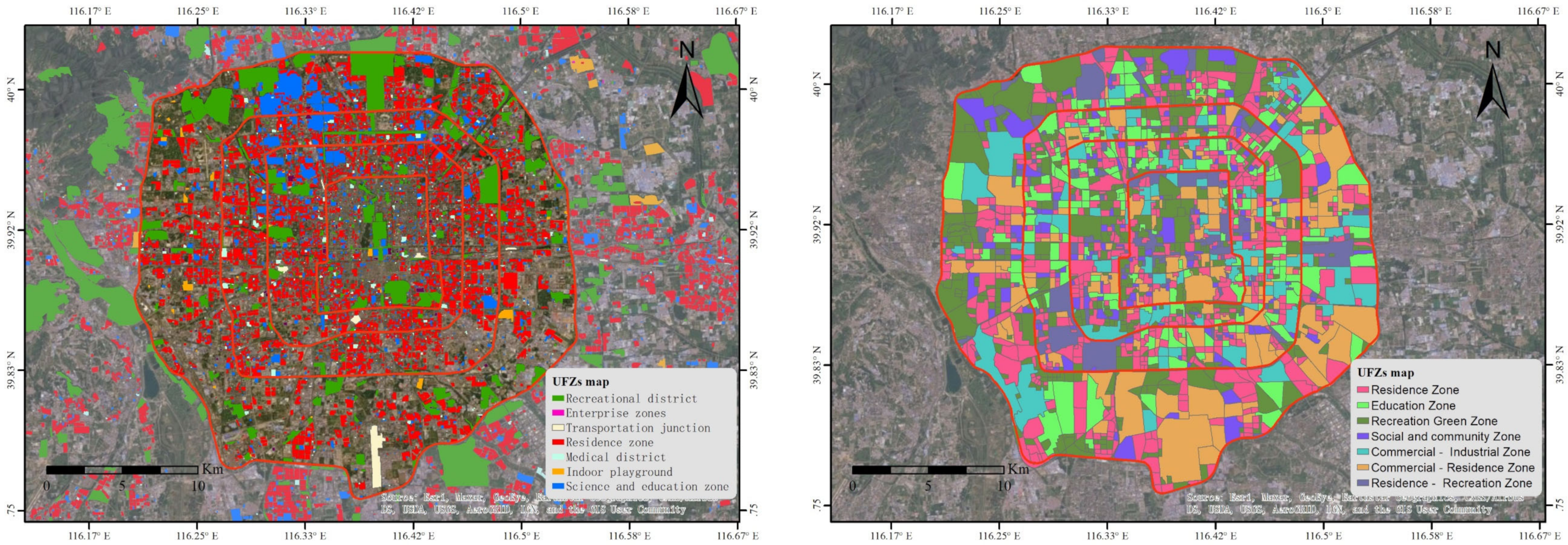Select the Commercial - Residence Zone legend label

(x=1452, y=467)
